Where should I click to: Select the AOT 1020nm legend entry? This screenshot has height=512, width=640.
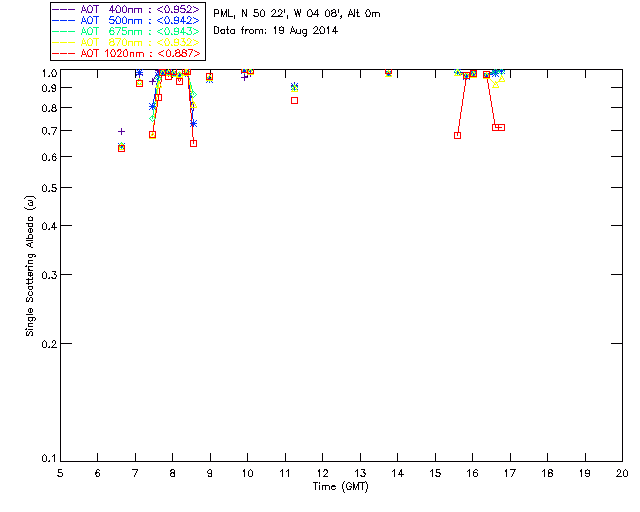(x=127, y=53)
